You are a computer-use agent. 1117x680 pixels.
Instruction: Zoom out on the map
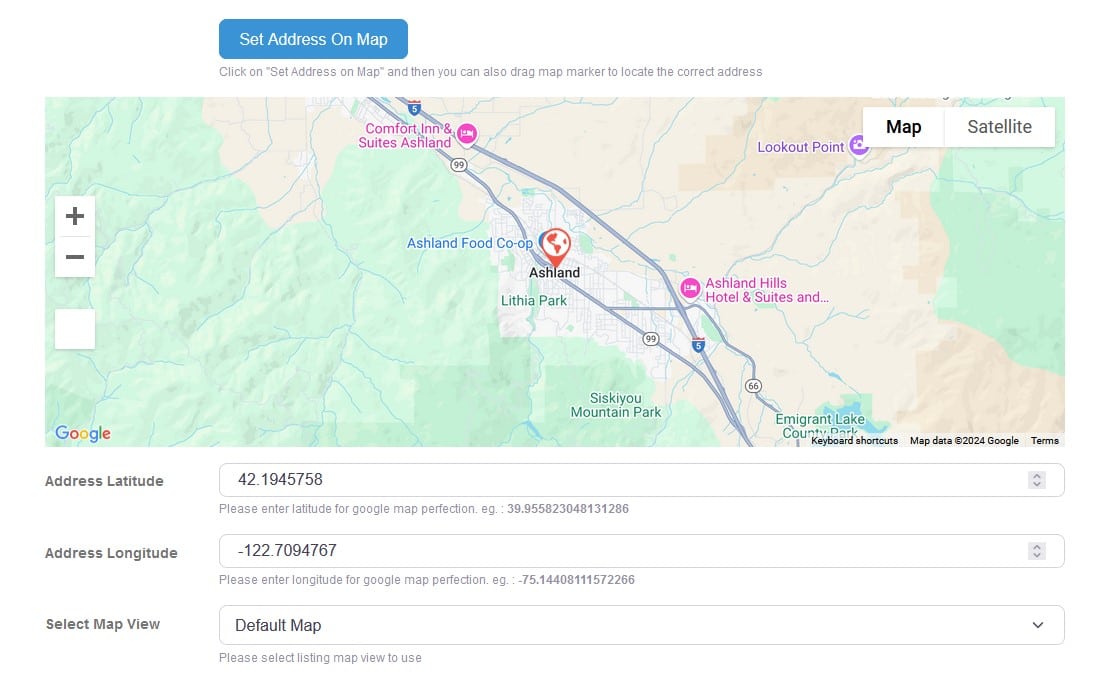coord(75,257)
